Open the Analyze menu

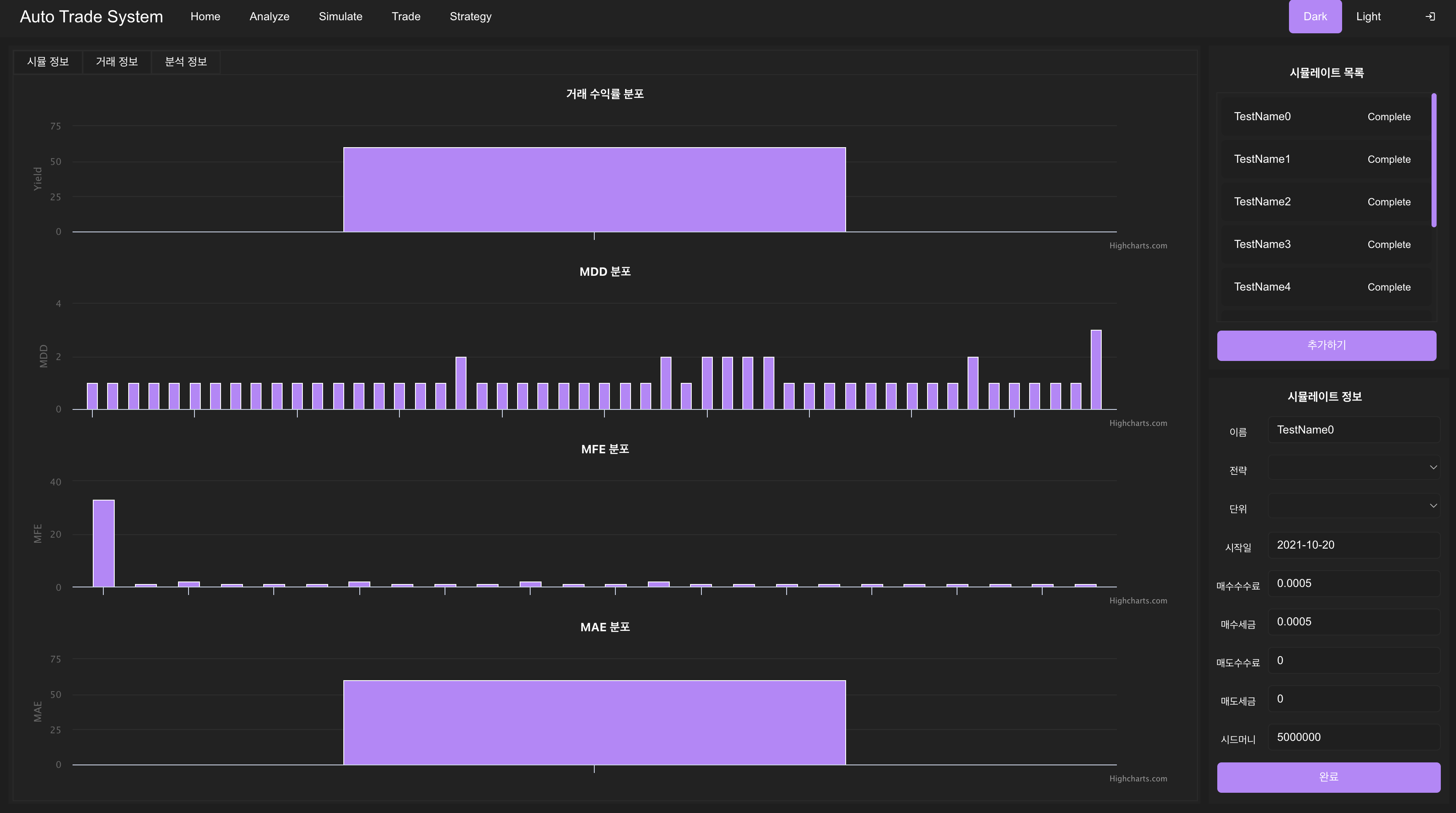click(x=269, y=16)
